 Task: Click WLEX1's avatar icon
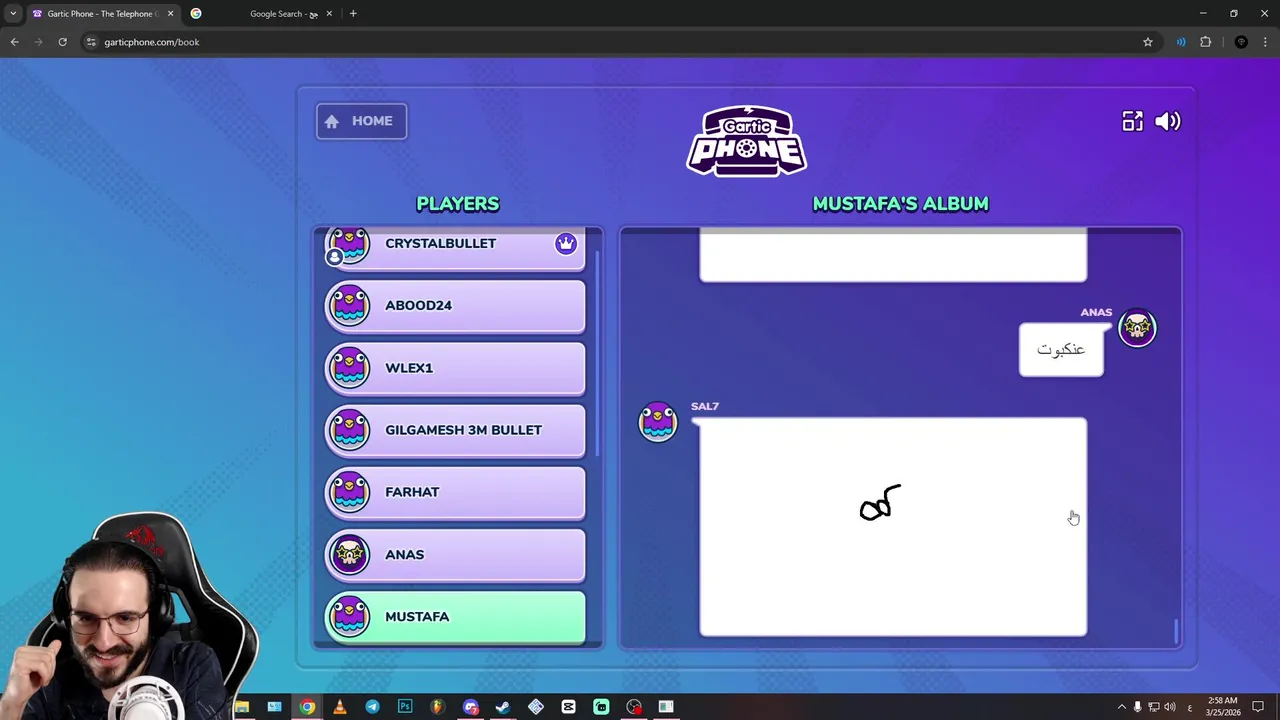click(350, 367)
